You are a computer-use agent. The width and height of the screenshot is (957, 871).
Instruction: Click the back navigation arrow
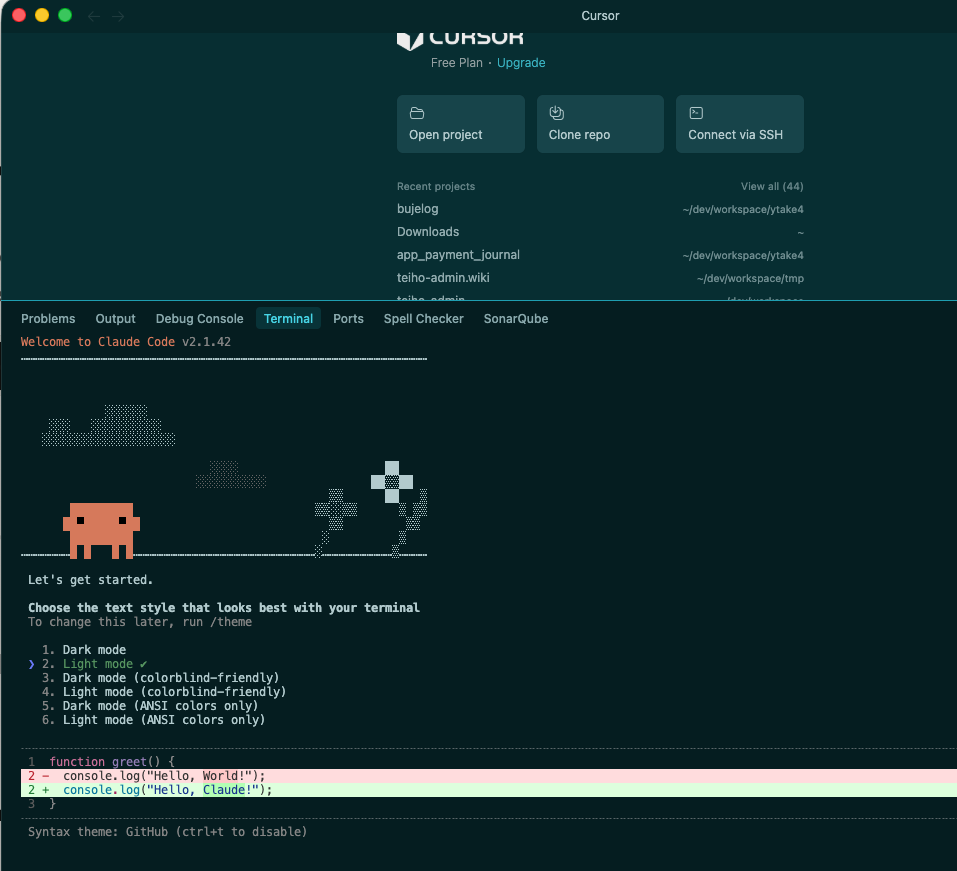(x=94, y=16)
